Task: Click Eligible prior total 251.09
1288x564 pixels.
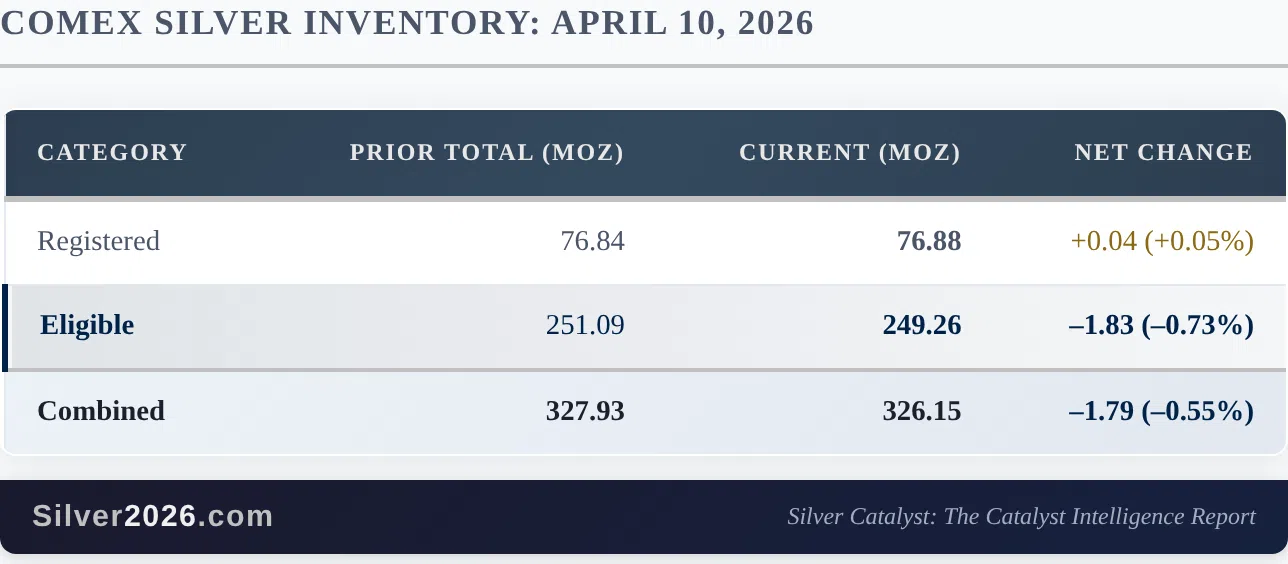Action: (x=585, y=325)
